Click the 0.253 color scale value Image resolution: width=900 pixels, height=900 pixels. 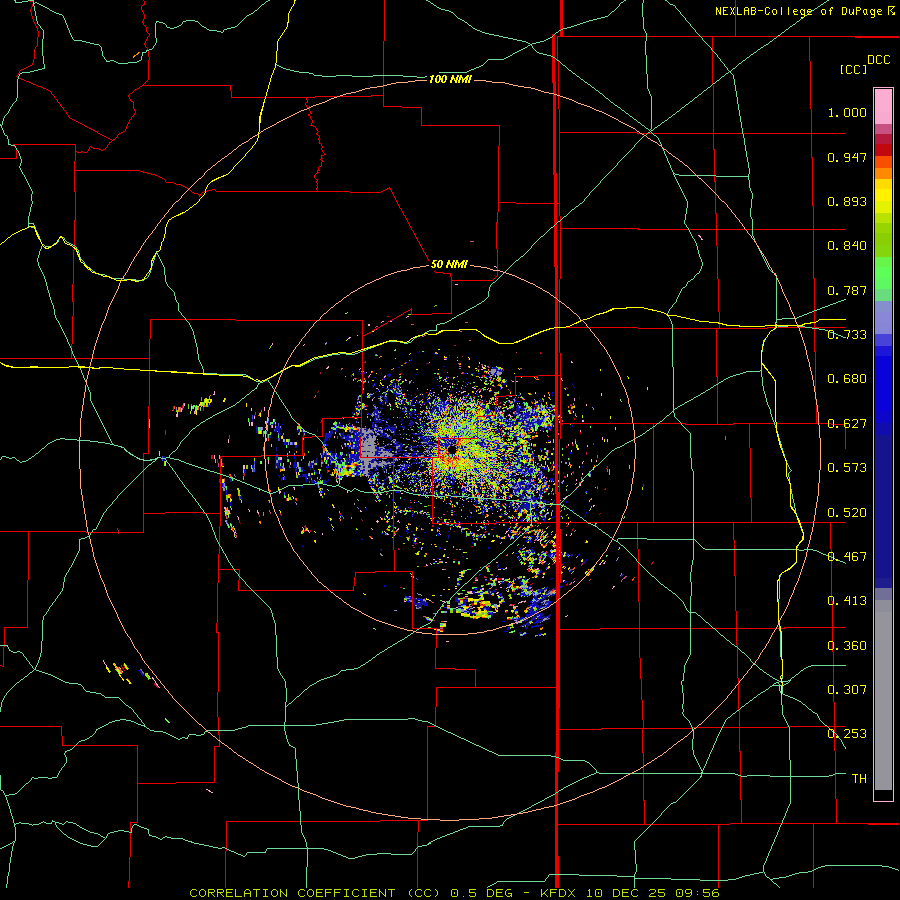click(847, 734)
